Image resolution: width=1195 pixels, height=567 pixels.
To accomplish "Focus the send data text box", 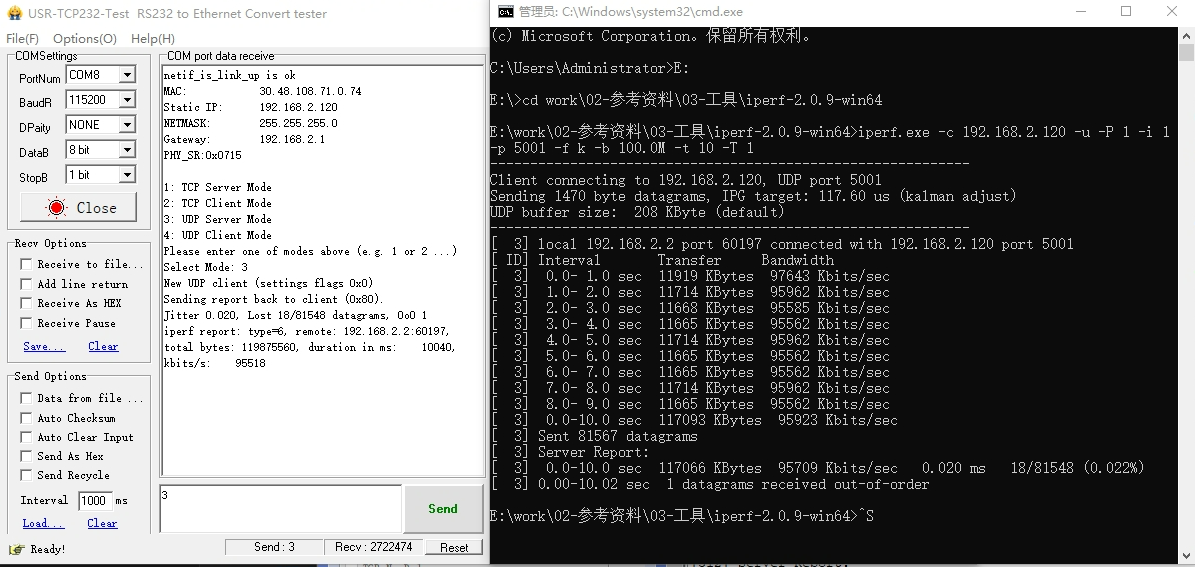I will pos(280,508).
